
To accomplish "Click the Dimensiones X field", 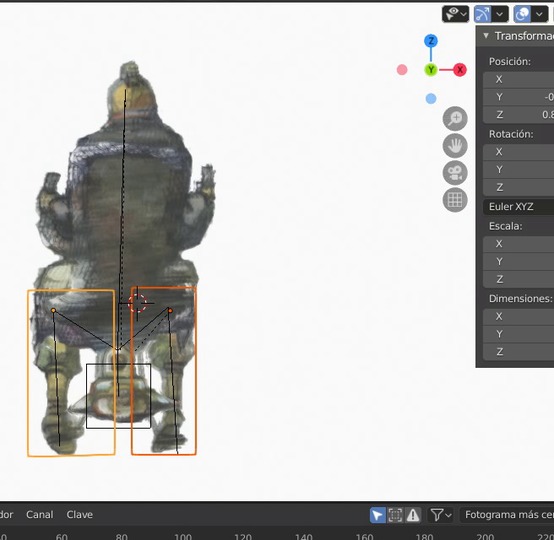I will 518,316.
